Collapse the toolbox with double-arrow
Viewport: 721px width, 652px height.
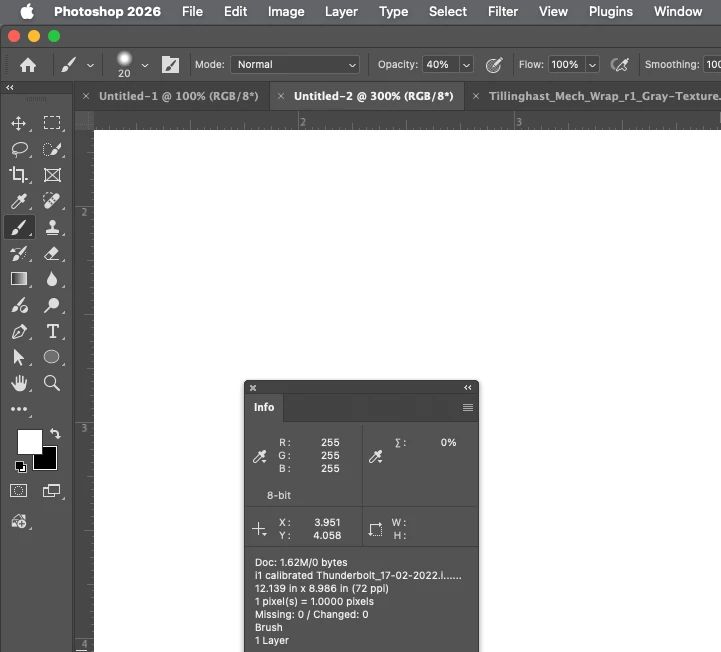click(x=10, y=87)
